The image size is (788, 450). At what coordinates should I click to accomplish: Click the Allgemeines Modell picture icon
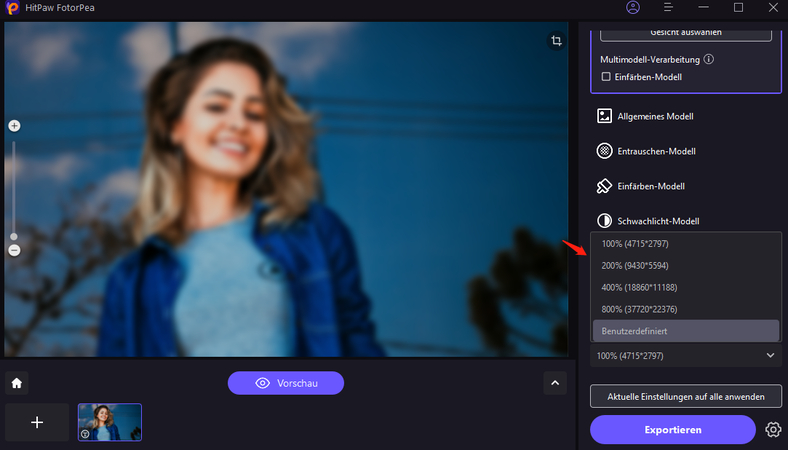[x=604, y=116]
